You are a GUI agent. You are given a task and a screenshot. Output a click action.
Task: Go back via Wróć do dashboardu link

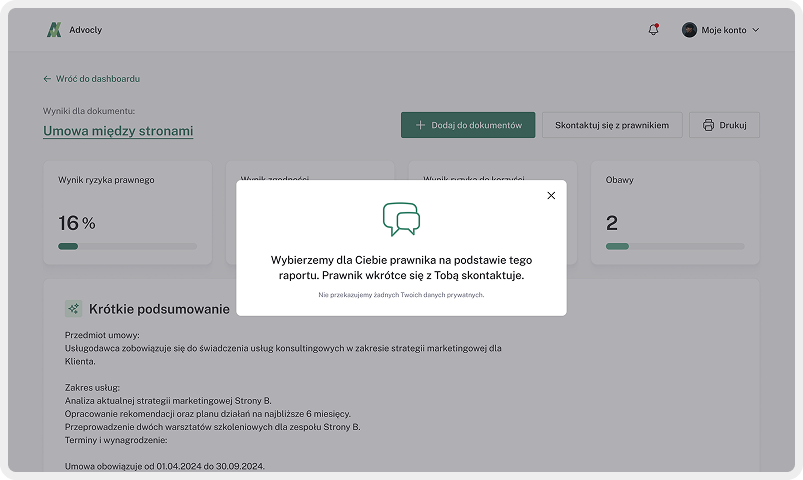92,79
